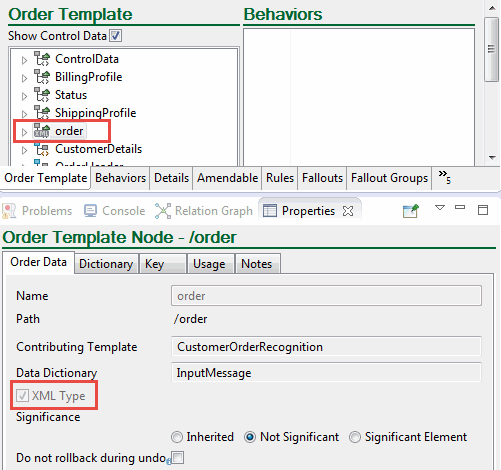The height and width of the screenshot is (470, 501).
Task: Show hidden editor tabs overflow list
Action: (444, 176)
